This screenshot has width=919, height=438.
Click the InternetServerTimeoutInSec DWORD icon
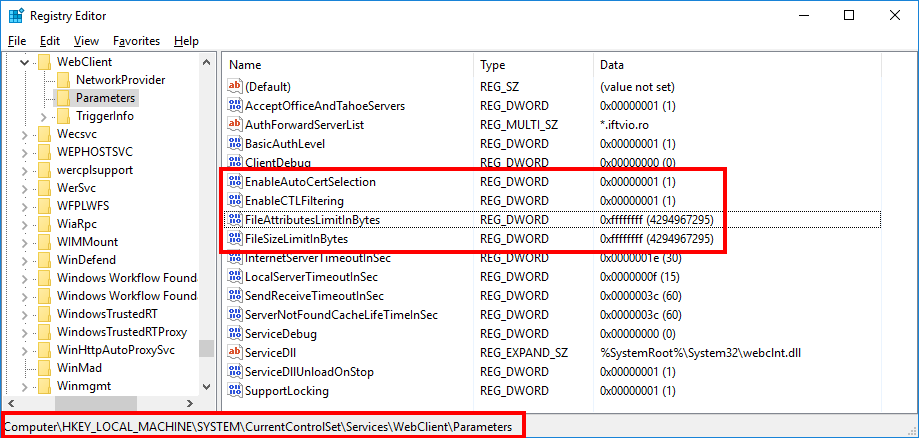pos(235,258)
